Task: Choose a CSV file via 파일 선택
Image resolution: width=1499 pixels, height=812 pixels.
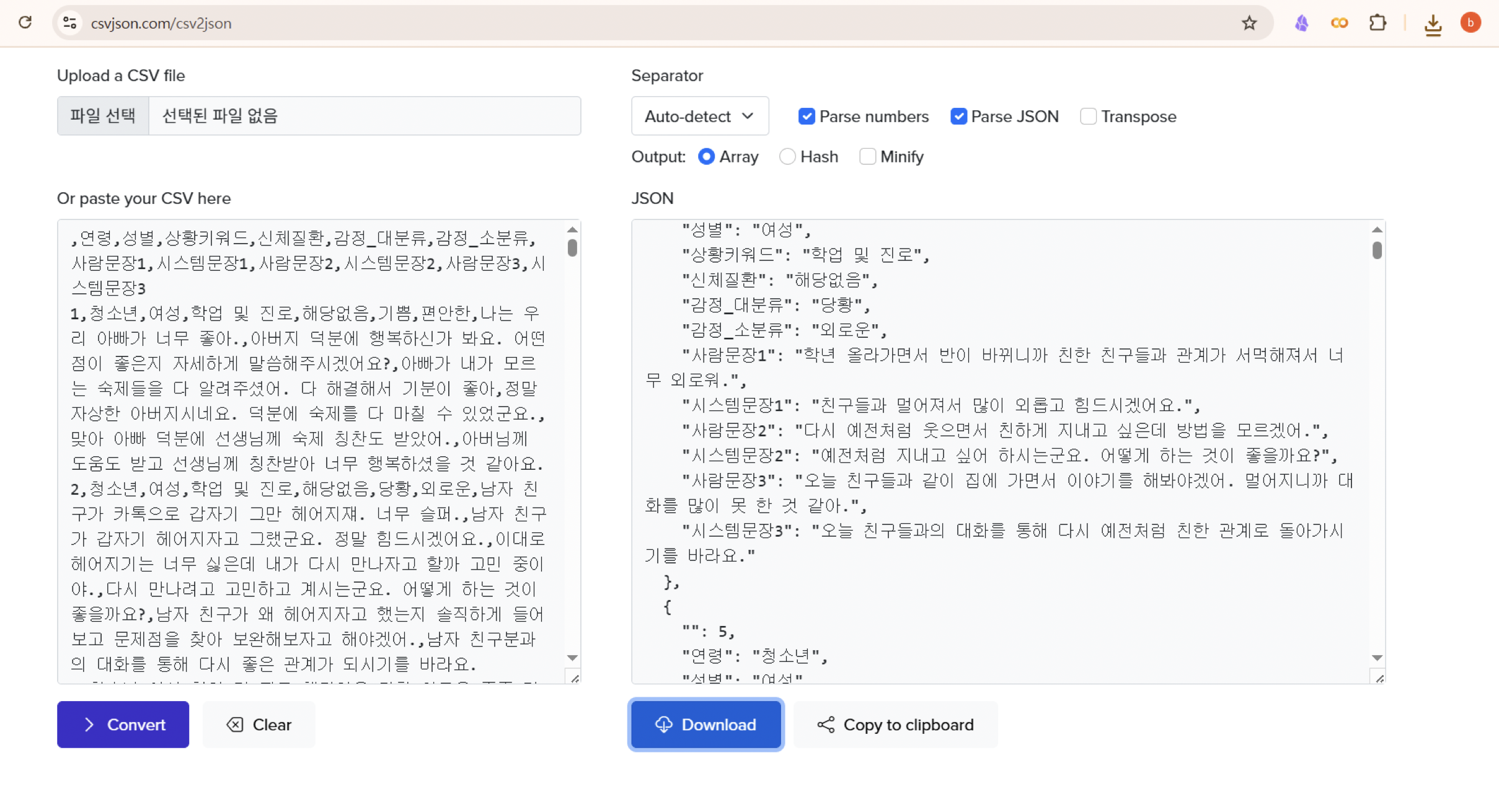Action: tap(103, 115)
